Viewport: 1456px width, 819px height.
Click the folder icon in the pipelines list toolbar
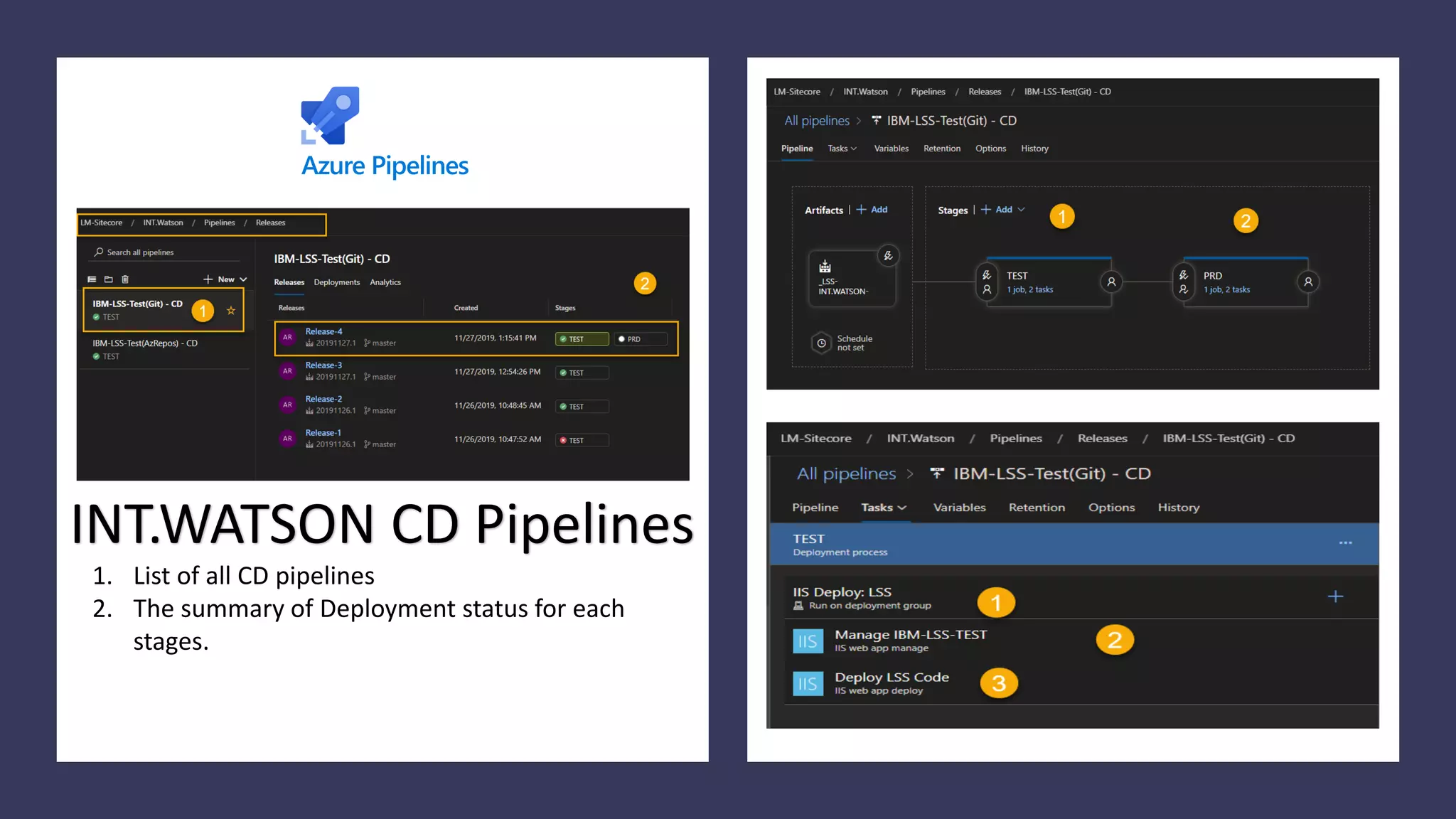coord(109,279)
